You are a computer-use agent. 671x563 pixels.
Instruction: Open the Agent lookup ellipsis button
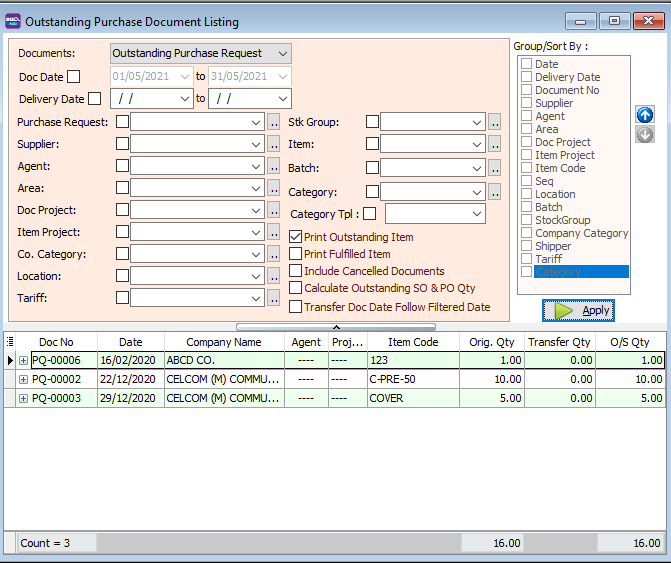273,166
